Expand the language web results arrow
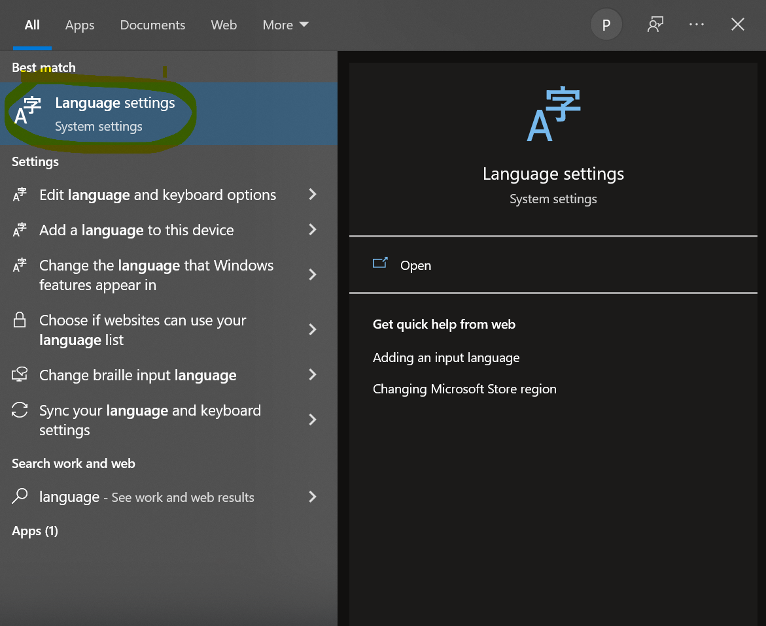The image size is (766, 626). (313, 497)
